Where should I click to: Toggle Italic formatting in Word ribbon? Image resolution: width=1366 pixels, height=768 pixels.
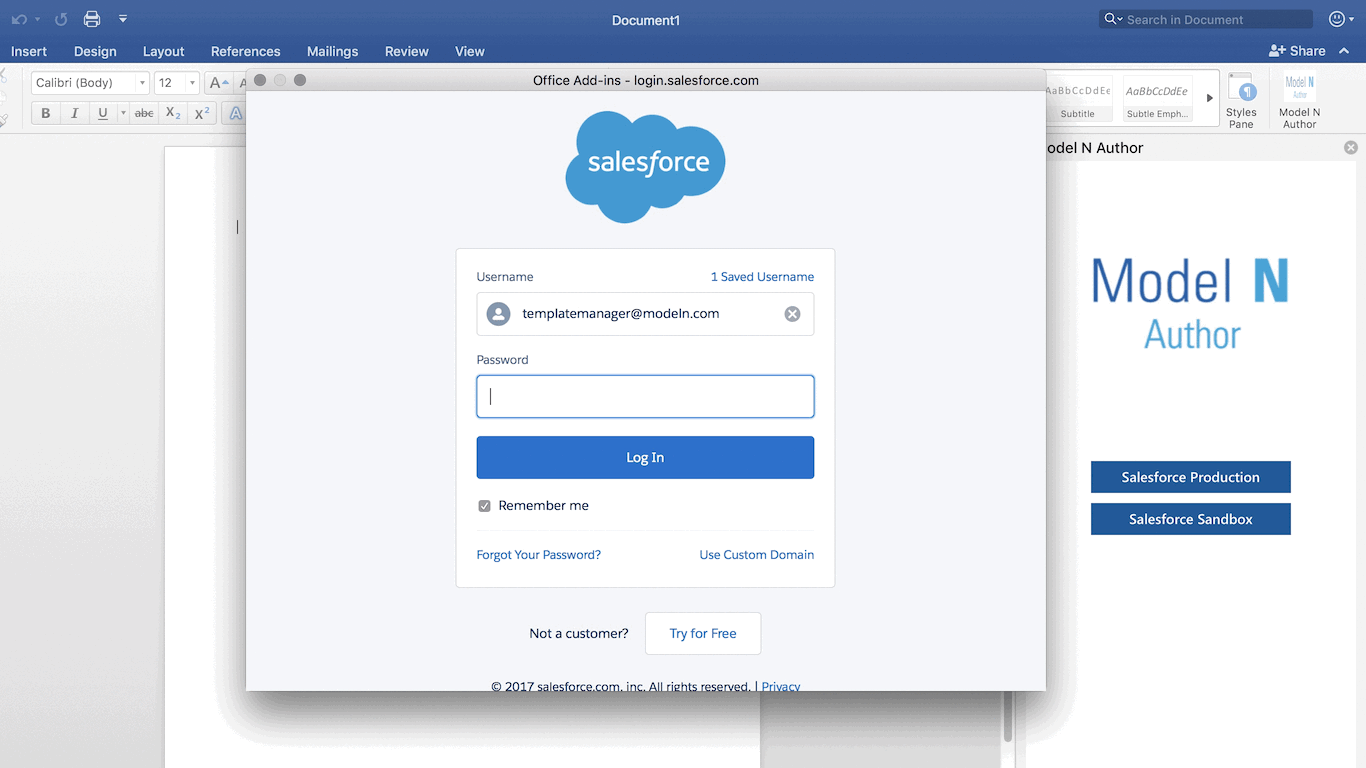coord(74,114)
